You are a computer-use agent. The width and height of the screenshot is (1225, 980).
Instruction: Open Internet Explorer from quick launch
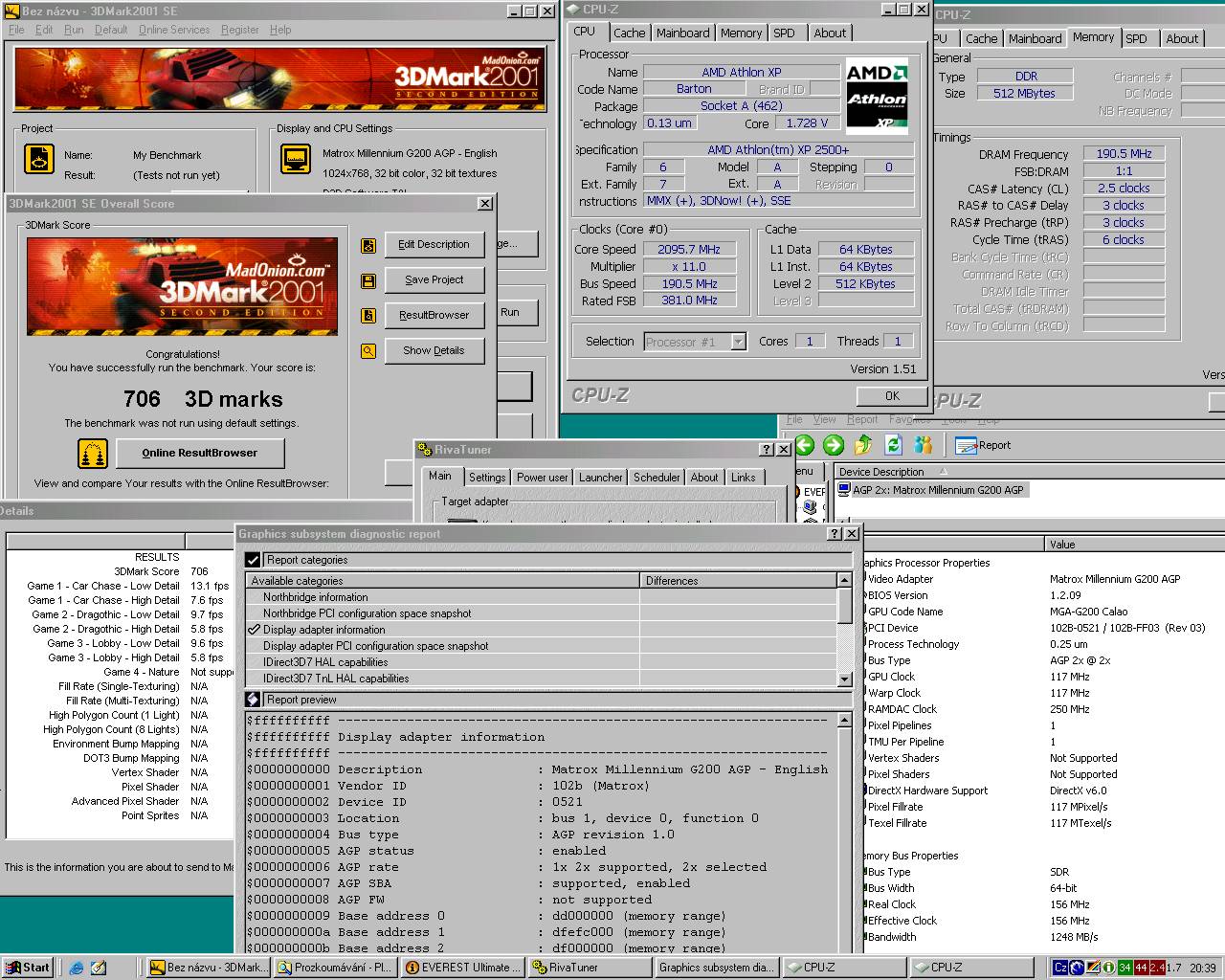click(x=77, y=968)
